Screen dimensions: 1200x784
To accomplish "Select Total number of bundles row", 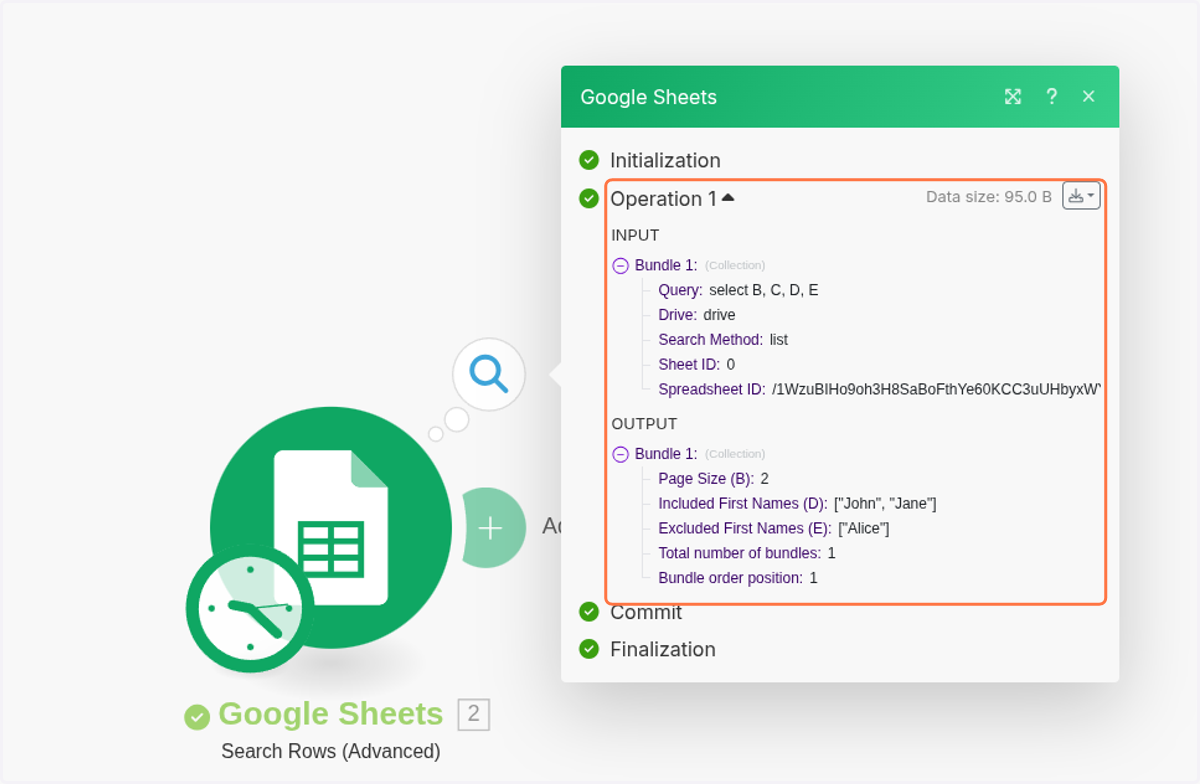I will coord(747,553).
